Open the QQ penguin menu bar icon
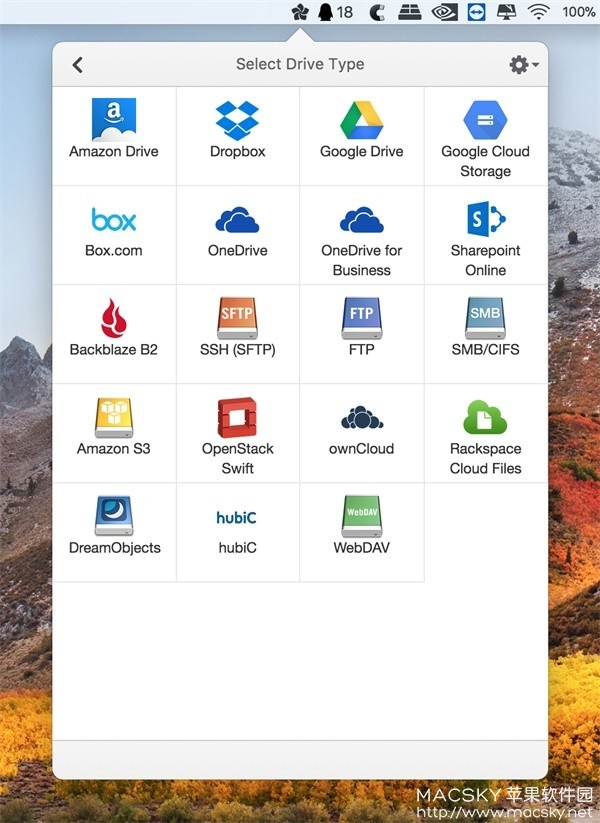600x823 pixels. [325, 12]
